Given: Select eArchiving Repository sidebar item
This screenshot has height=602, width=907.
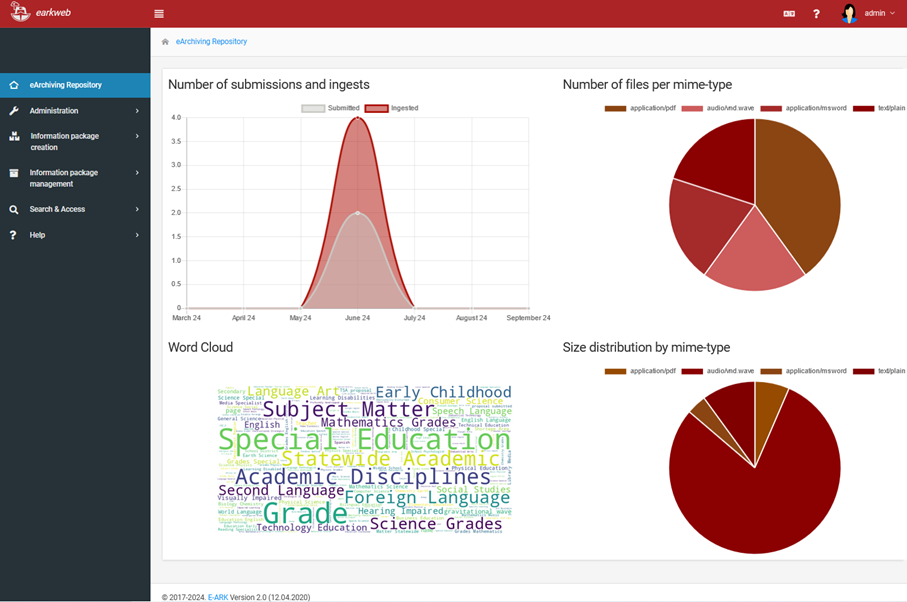Looking at the screenshot, I should 75,85.
